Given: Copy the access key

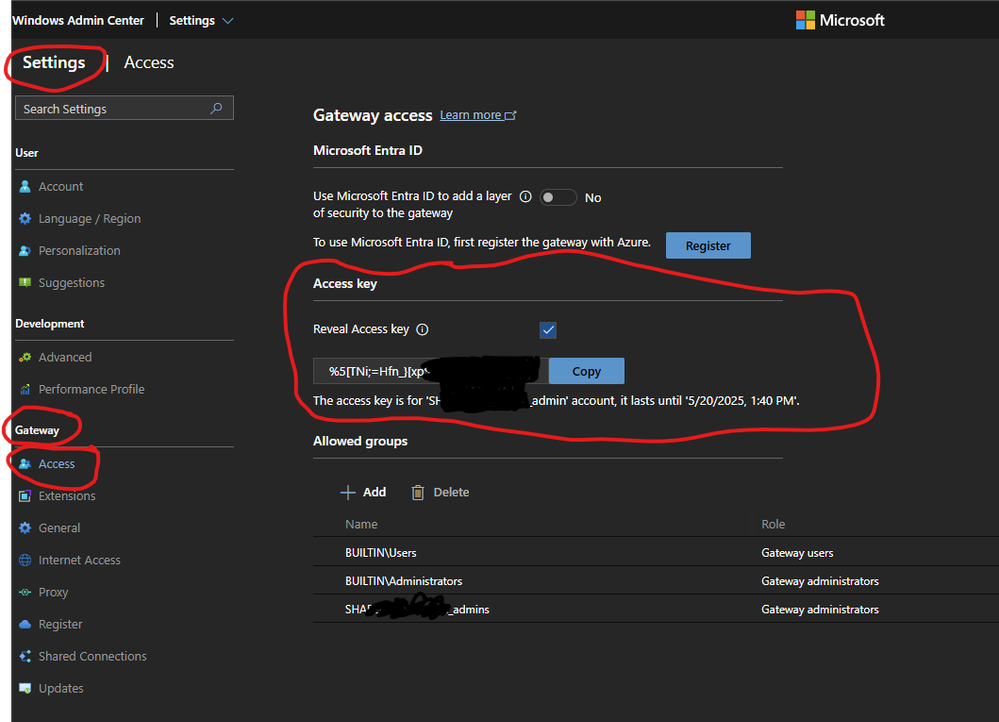Looking at the screenshot, I should pyautogui.click(x=586, y=371).
